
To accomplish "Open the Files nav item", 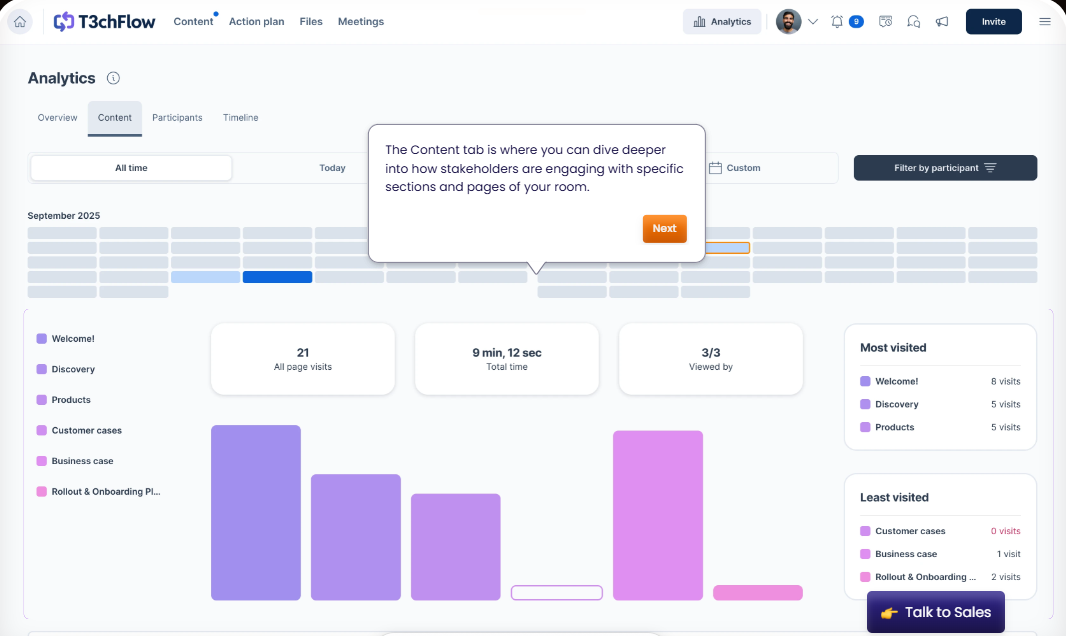I will coord(311,22).
